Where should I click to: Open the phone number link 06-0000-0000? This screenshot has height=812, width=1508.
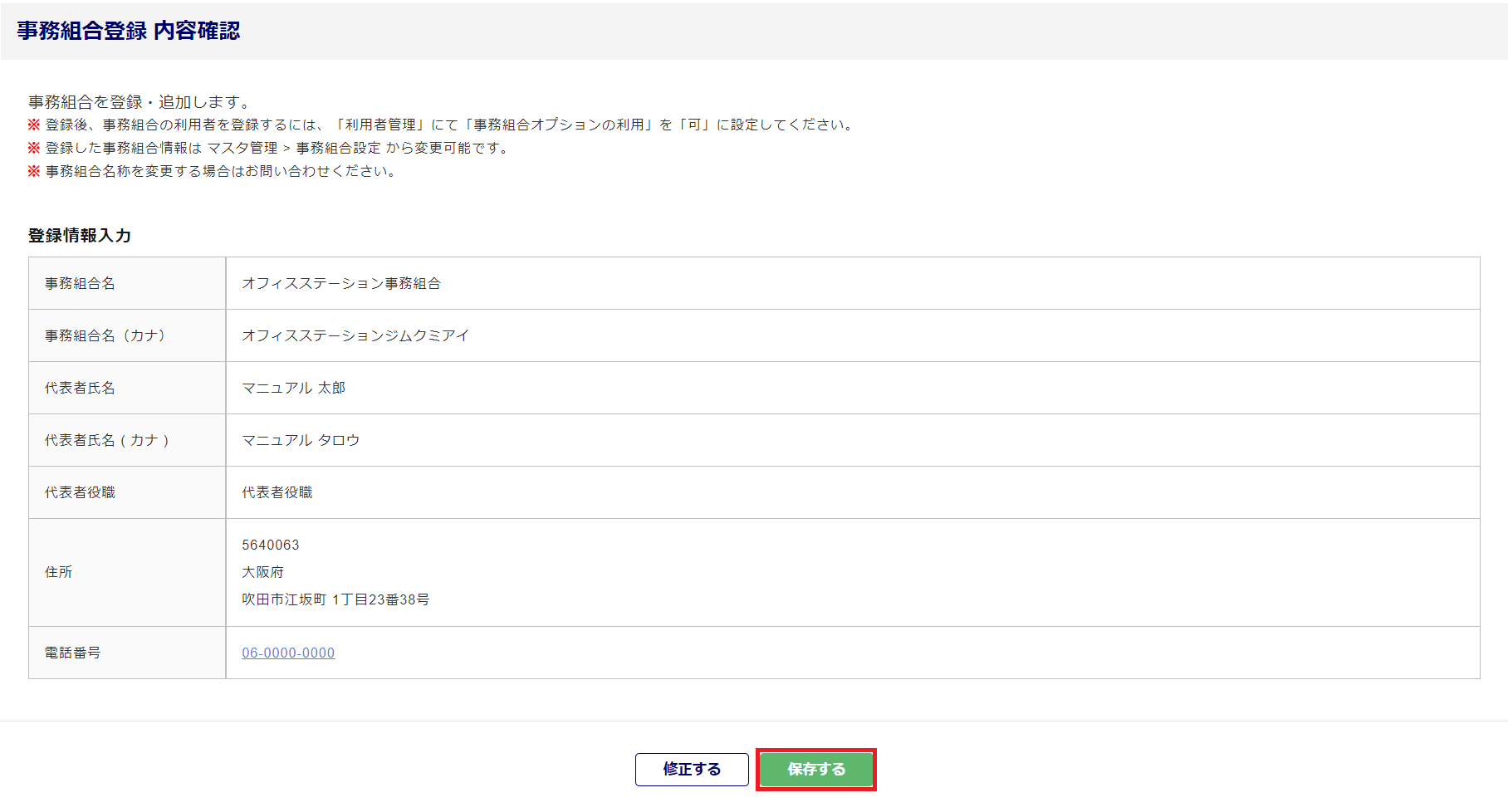(288, 653)
